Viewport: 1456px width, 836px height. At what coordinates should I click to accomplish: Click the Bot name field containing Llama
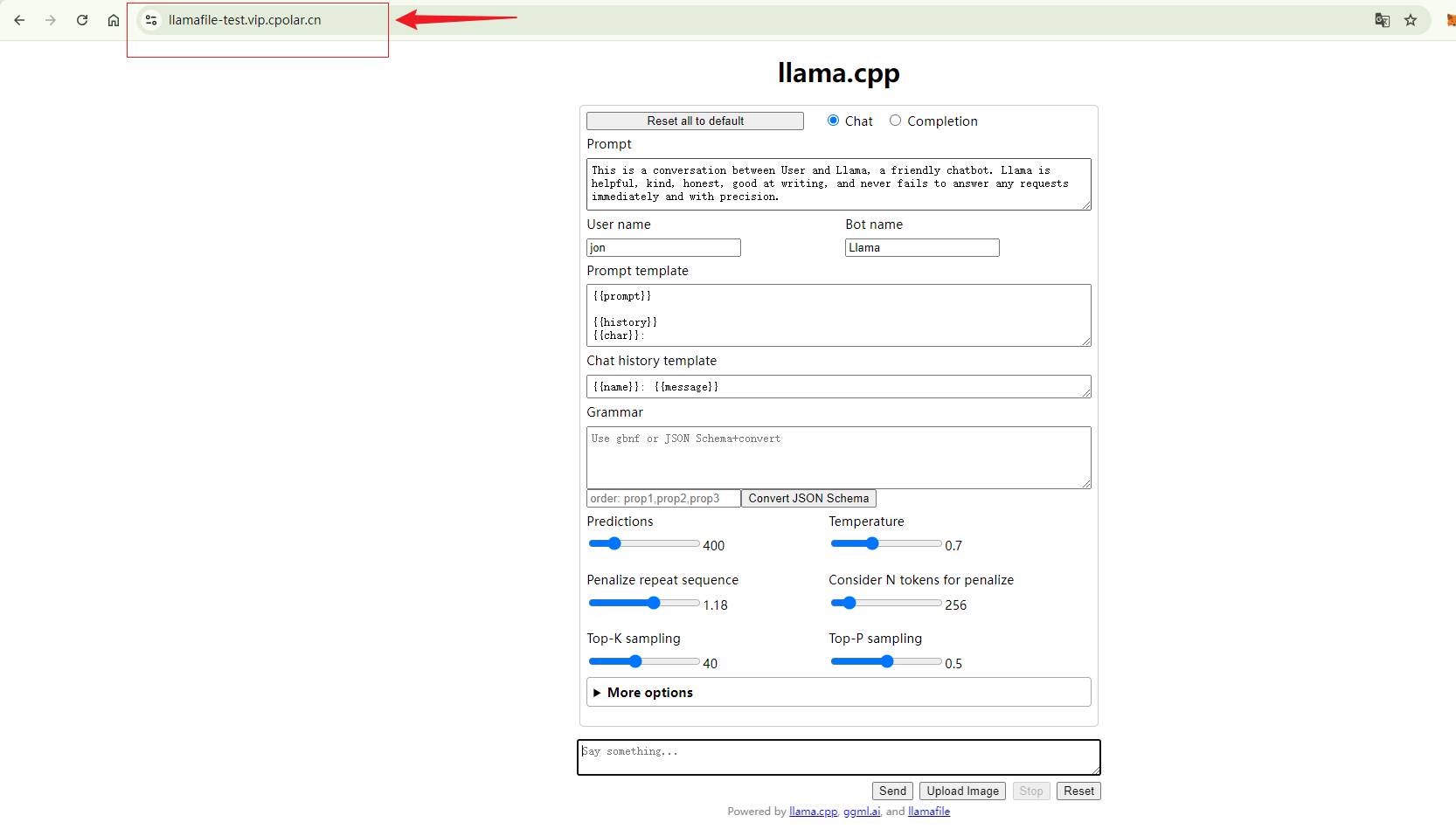(922, 248)
